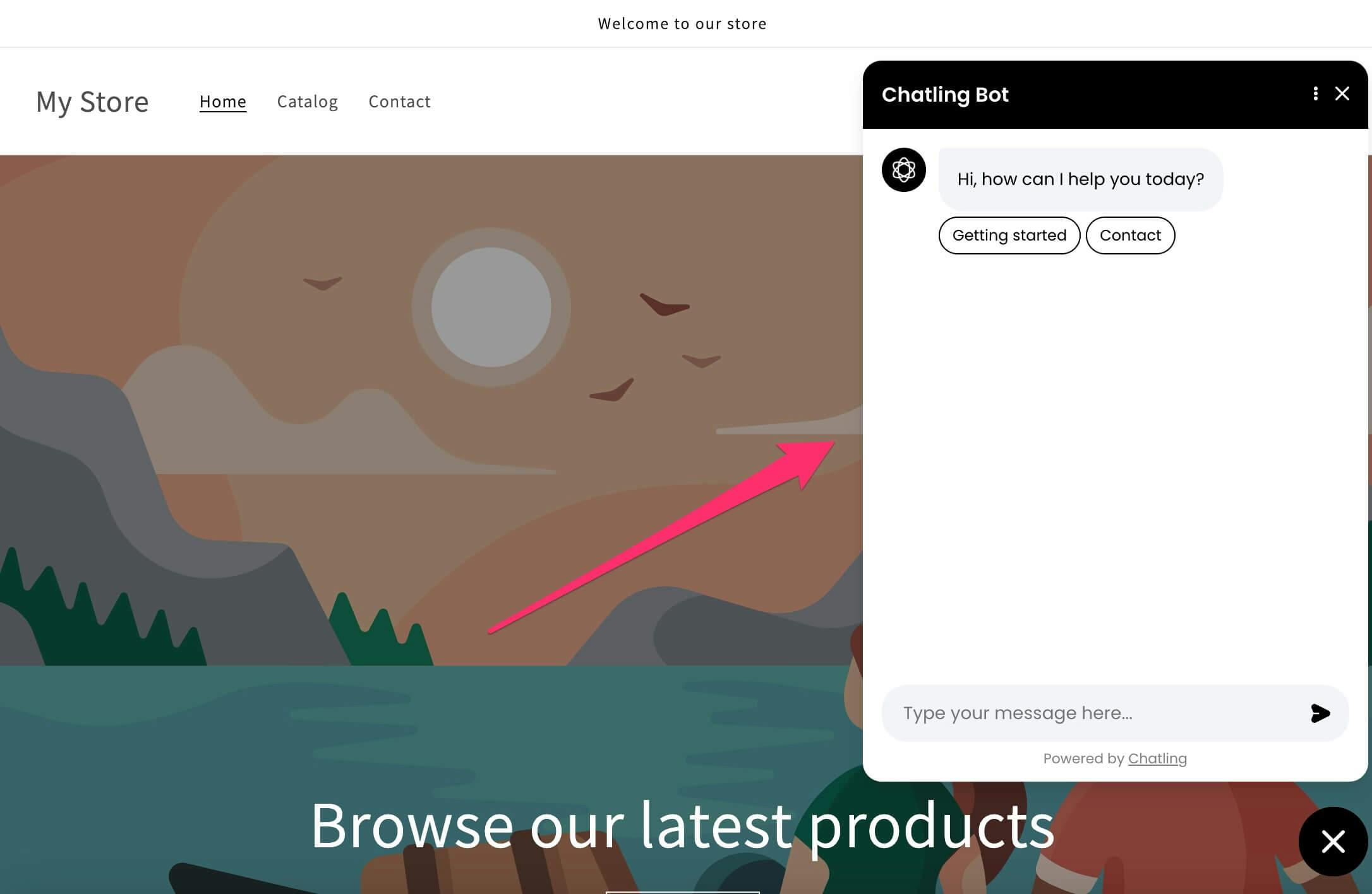Select the Home menu item
The width and height of the screenshot is (1372, 894).
[x=223, y=101]
